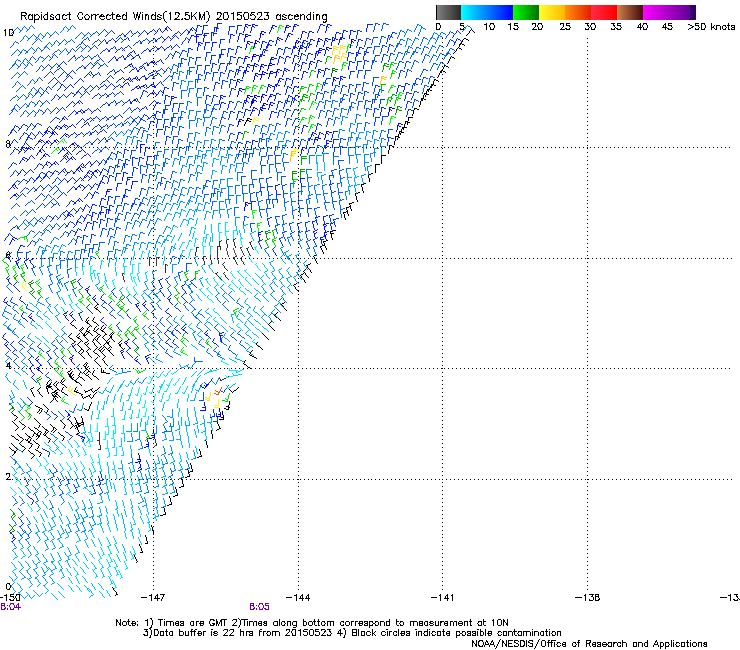
Task: Pick the gray 0-5 knots color segment
Action: click(x=448, y=12)
